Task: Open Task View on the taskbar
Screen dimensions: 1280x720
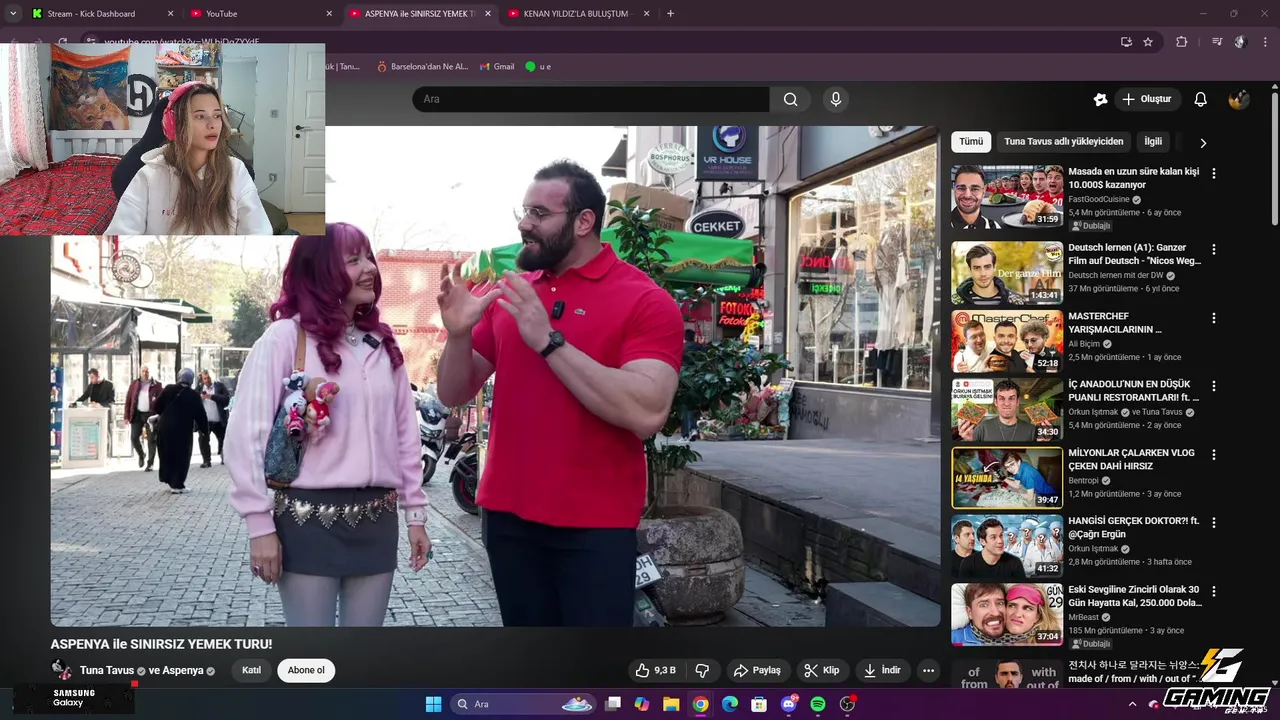Action: (x=613, y=704)
